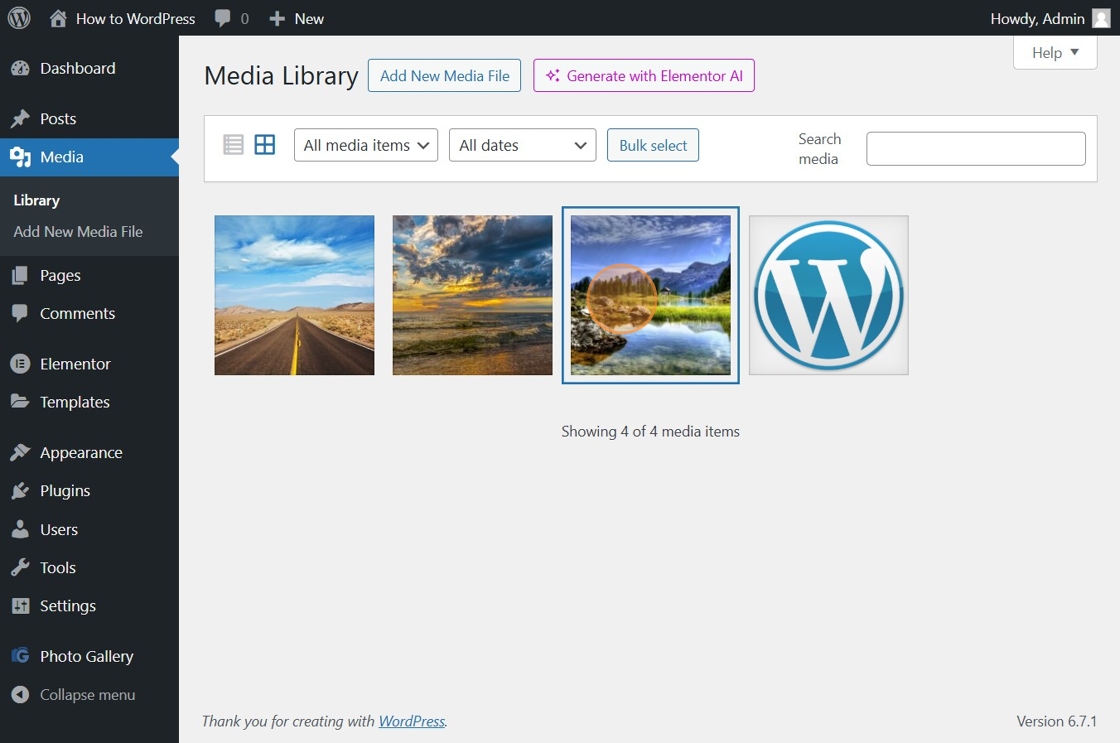Select the stormy sunset beach thumbnail
Image resolution: width=1120 pixels, height=743 pixels.
[x=472, y=295]
